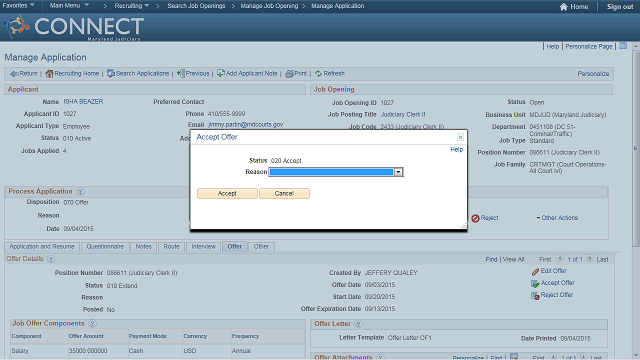This screenshot has height=360, width=640.
Task: Expand the Favorites menu
Action: 18,6
